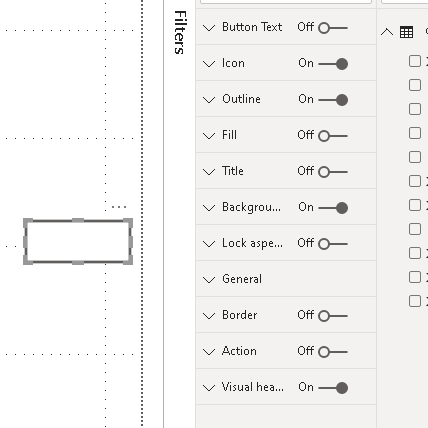
Task: Expand the Visual header section
Action: (x=209, y=387)
